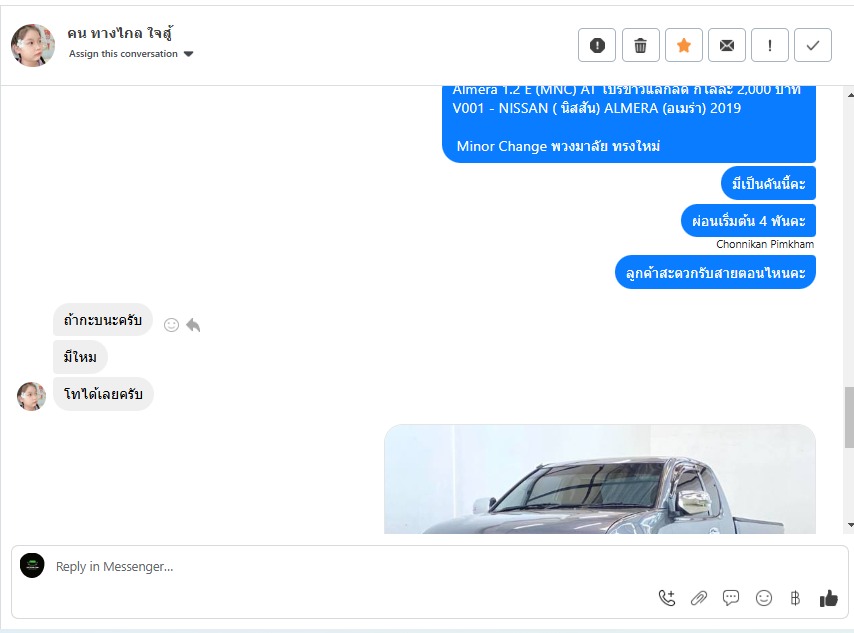This screenshot has height=633, width=854.
Task: Open the customer profile avatar at top
Action: pyautogui.click(x=33, y=45)
